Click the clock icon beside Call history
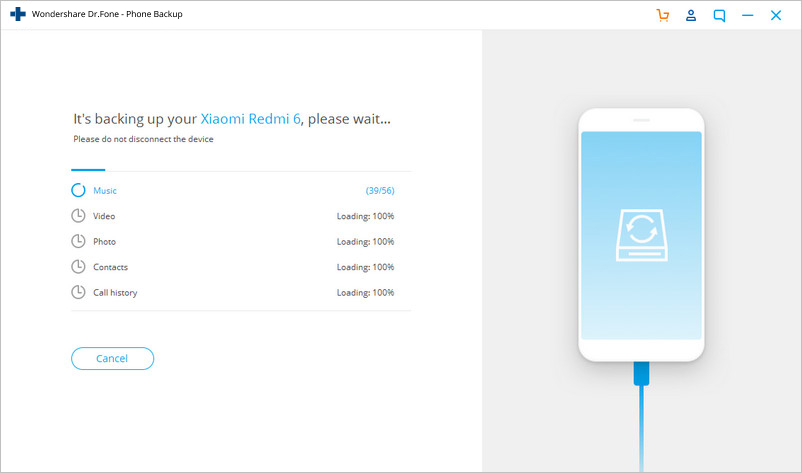This screenshot has height=473, width=802. tap(78, 292)
